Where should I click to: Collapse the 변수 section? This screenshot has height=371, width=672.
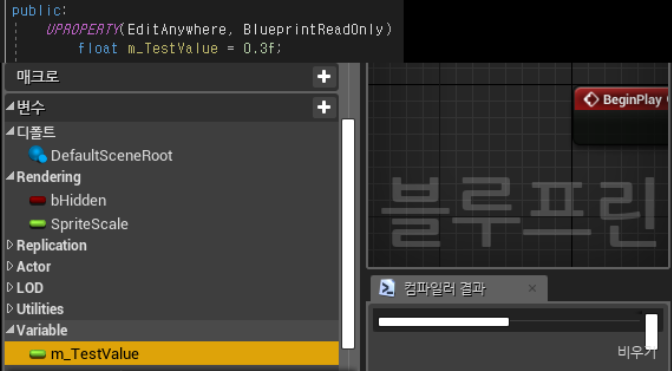click(x=10, y=106)
